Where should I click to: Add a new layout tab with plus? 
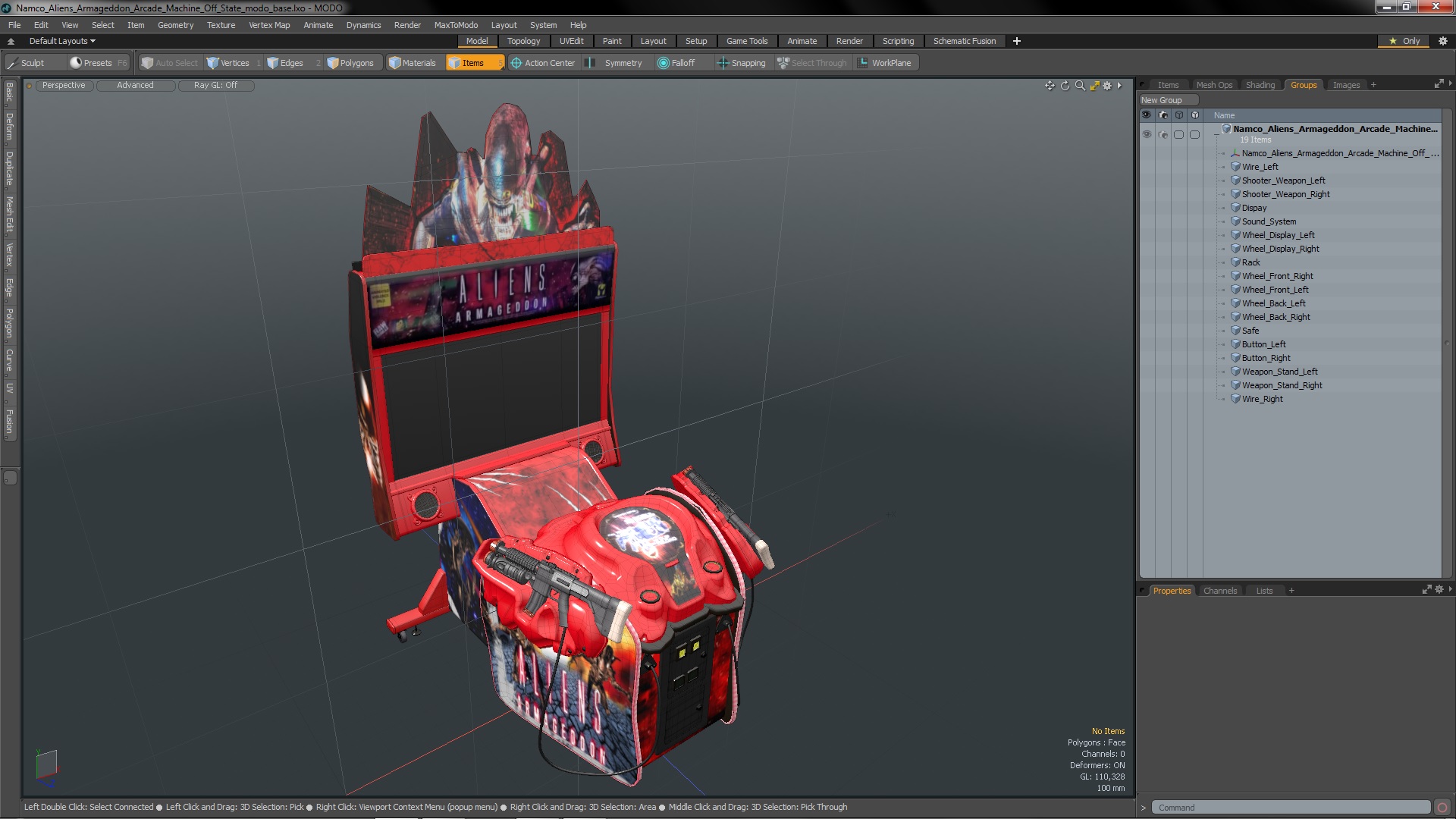[x=1016, y=41]
